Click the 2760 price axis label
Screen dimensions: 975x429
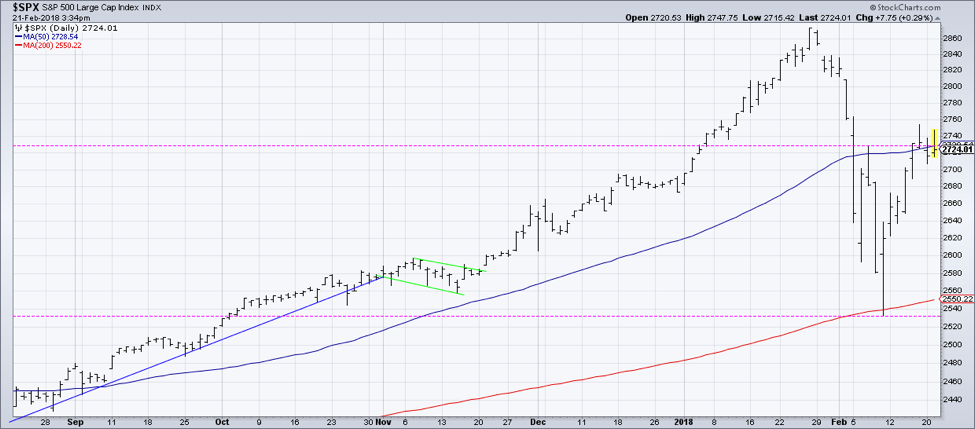coord(953,119)
